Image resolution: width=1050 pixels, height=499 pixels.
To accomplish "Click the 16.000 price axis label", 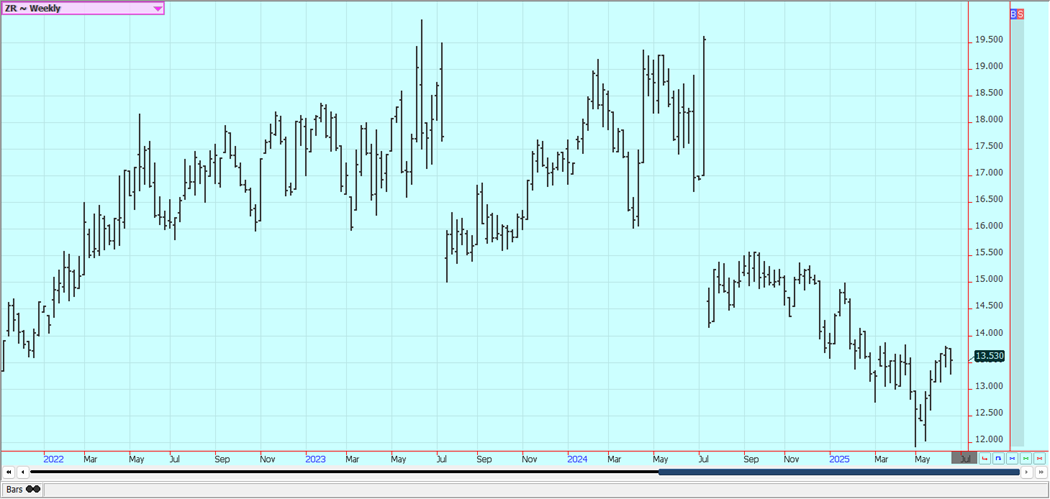I will (x=988, y=226).
